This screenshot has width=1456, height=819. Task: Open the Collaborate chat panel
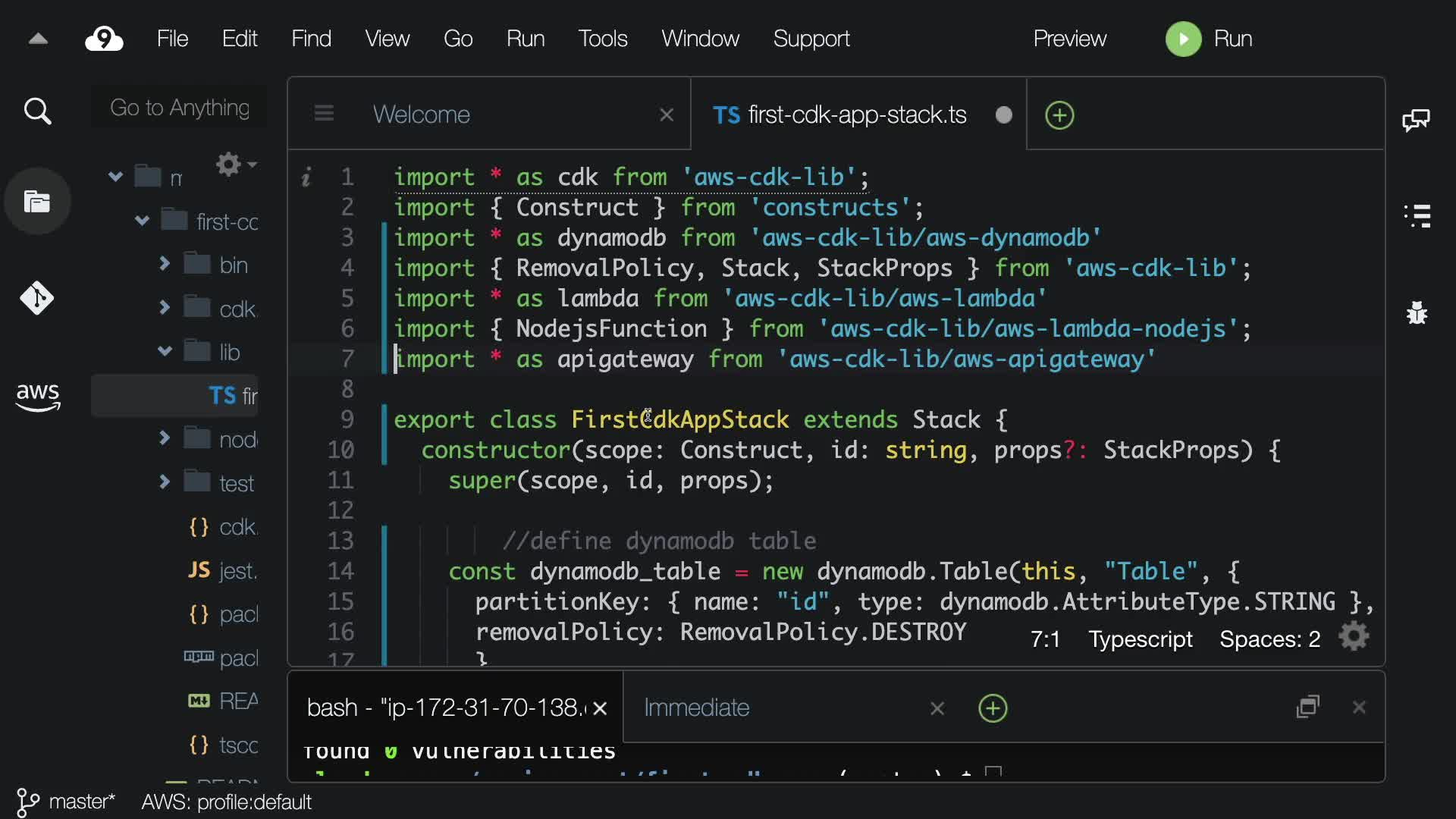pos(1416,120)
